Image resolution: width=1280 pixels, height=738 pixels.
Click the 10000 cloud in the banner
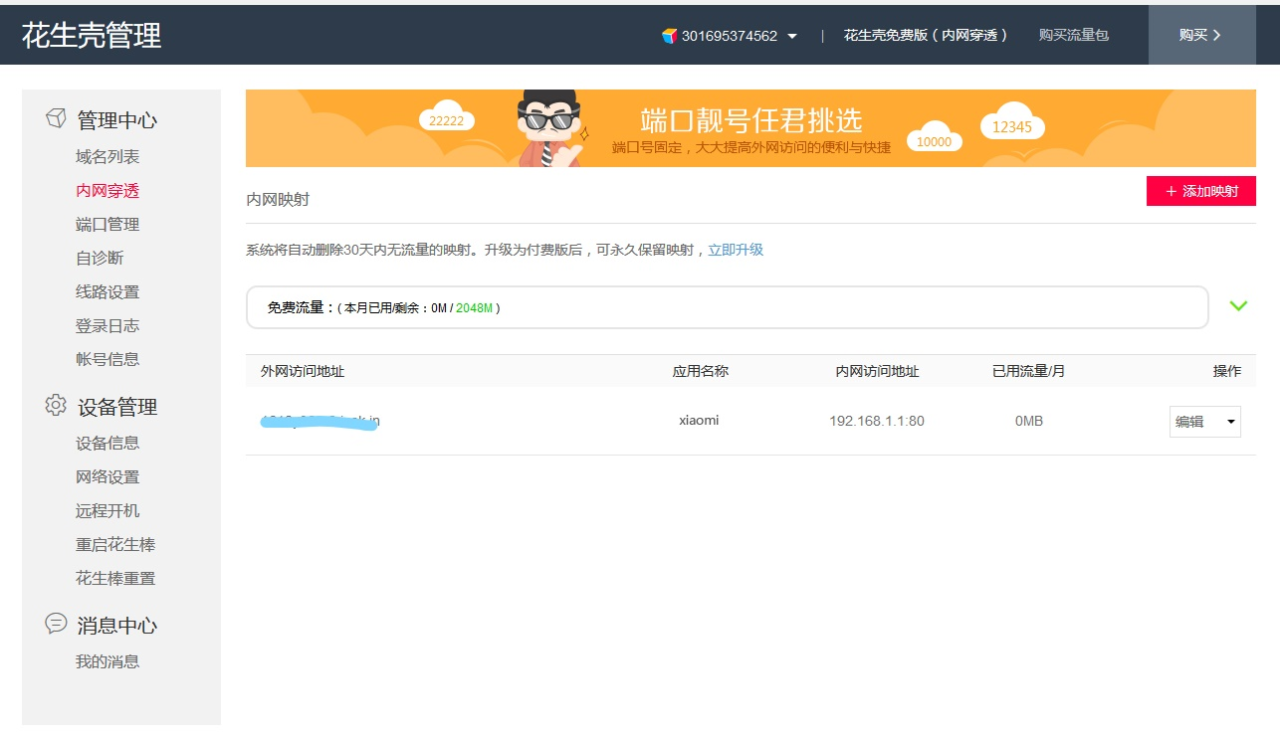tap(934, 141)
